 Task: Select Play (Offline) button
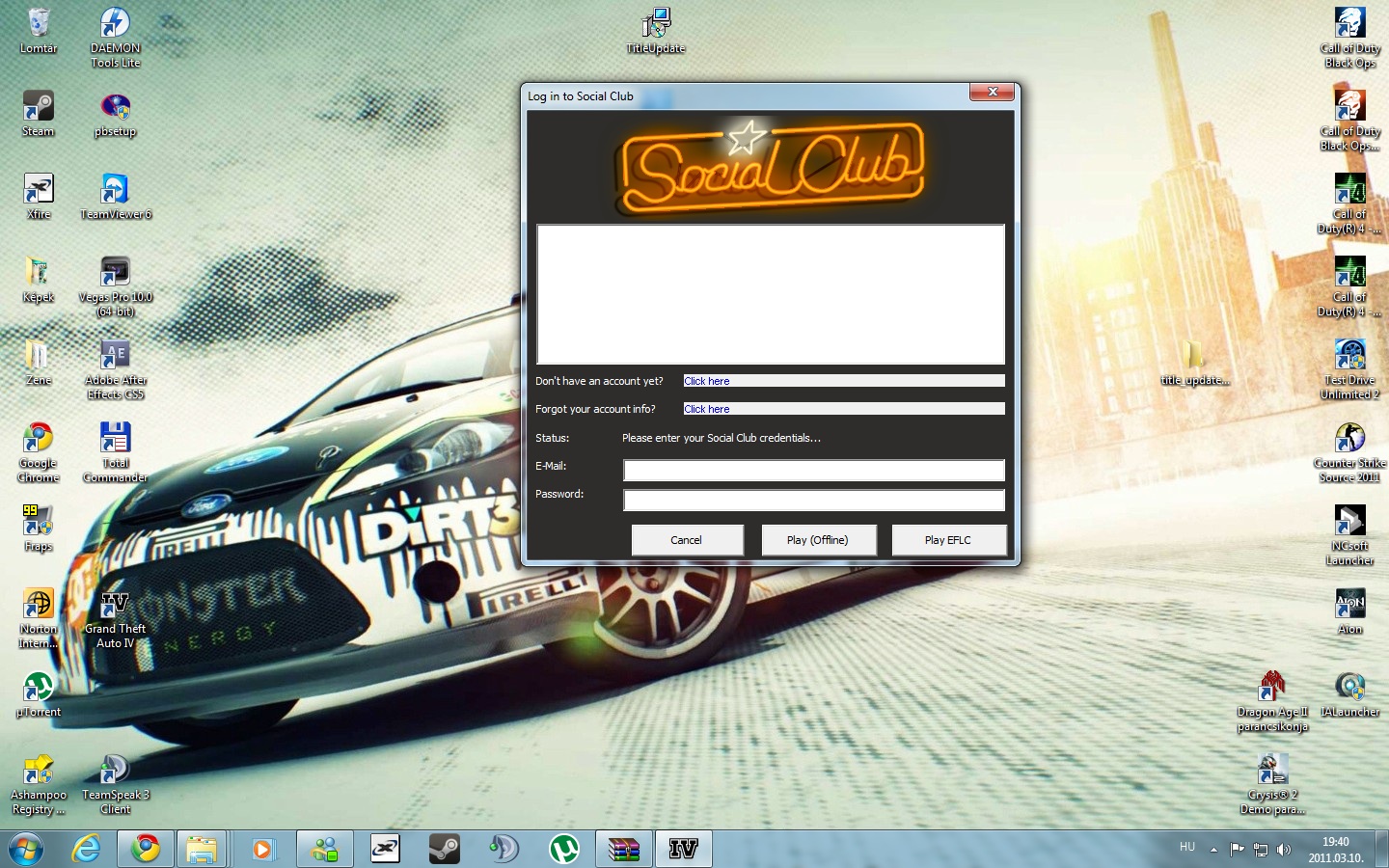[x=818, y=540]
